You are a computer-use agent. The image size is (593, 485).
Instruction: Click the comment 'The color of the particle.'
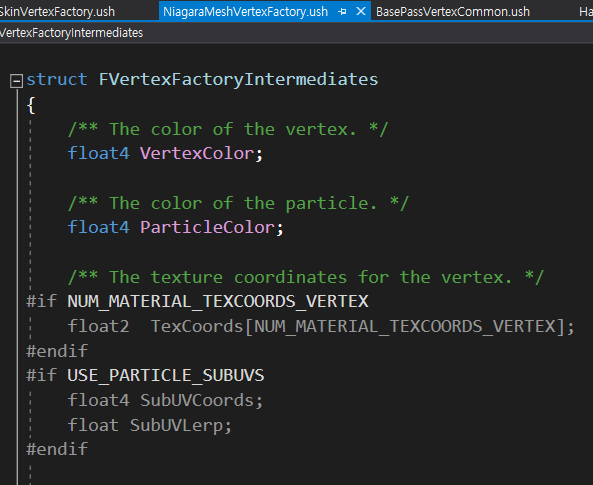[238, 203]
